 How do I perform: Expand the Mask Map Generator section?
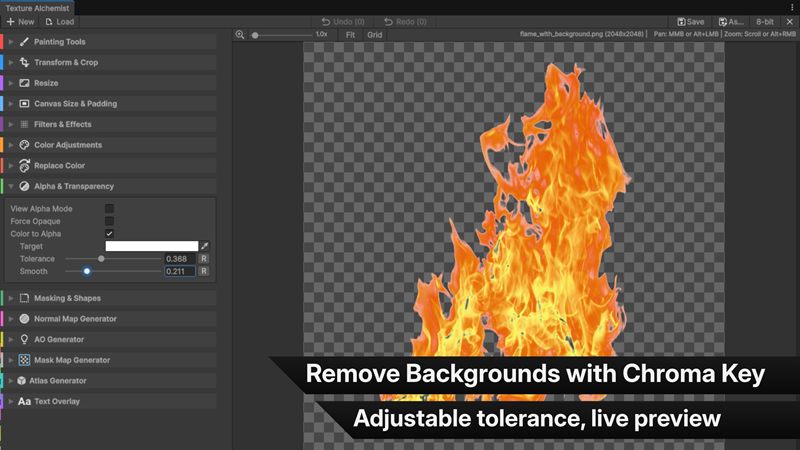pos(11,360)
